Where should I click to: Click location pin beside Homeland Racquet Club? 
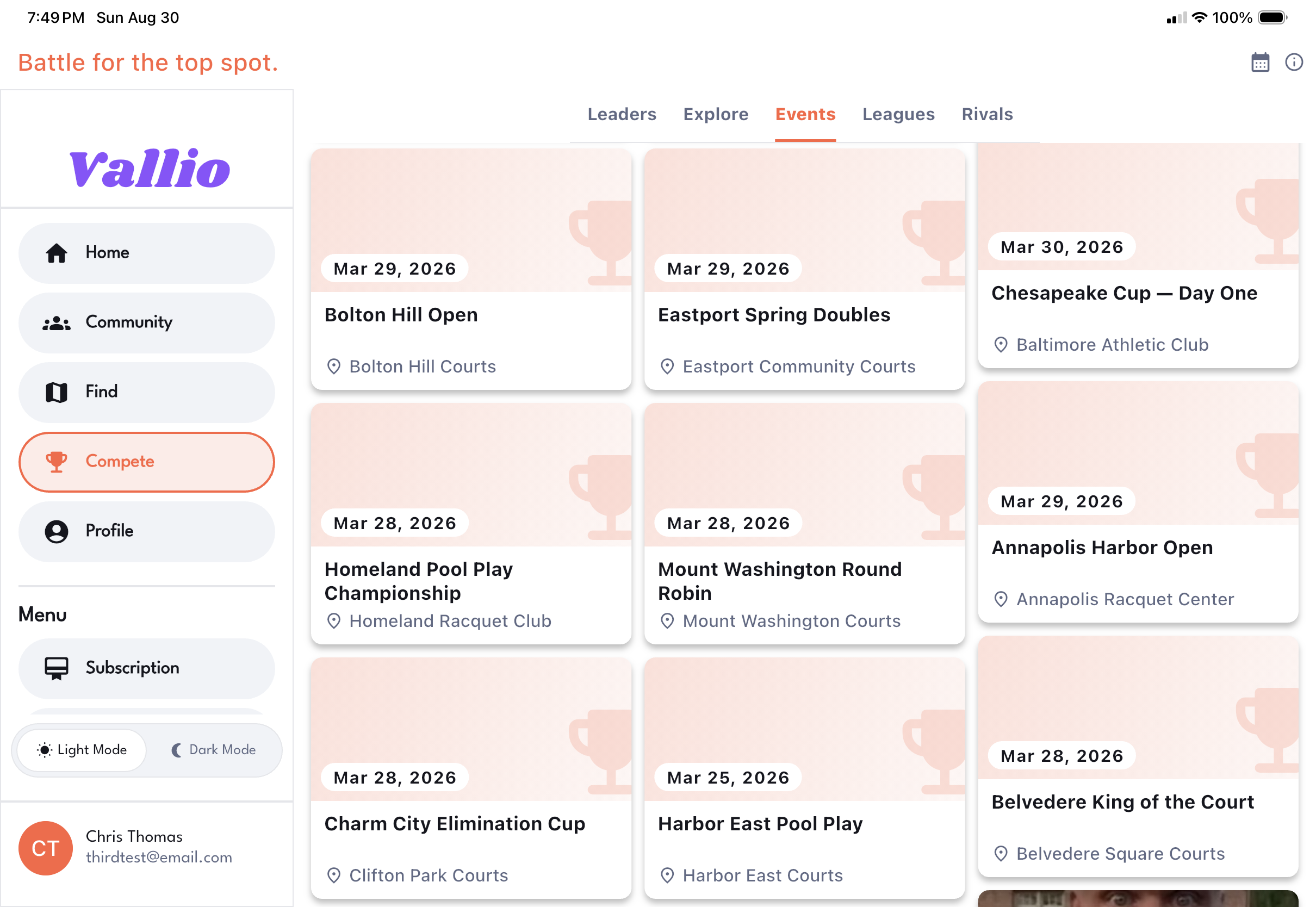point(333,620)
